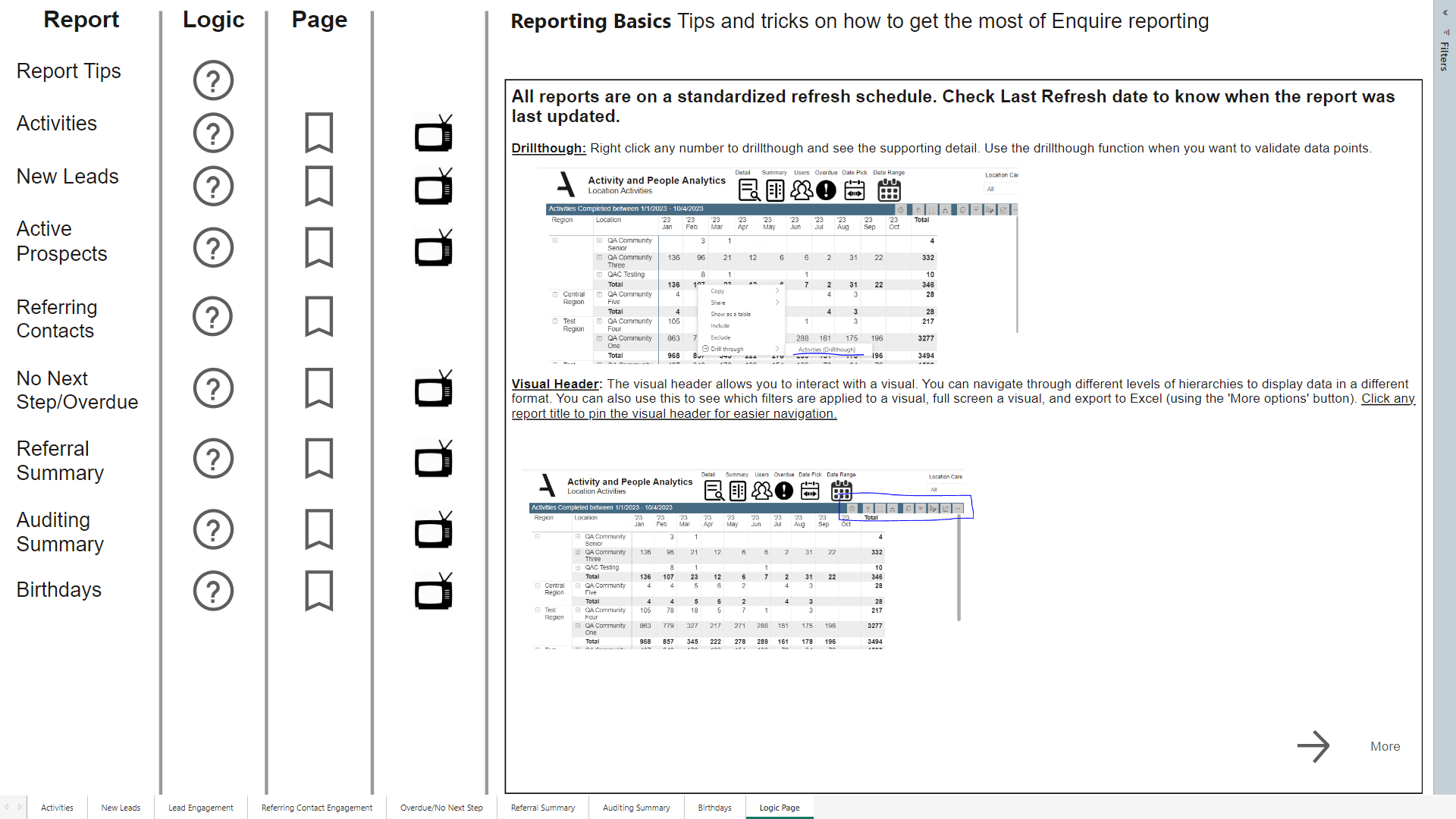1456x819 pixels.
Task: Click the Referral Summary question mark icon
Action: pos(213,459)
